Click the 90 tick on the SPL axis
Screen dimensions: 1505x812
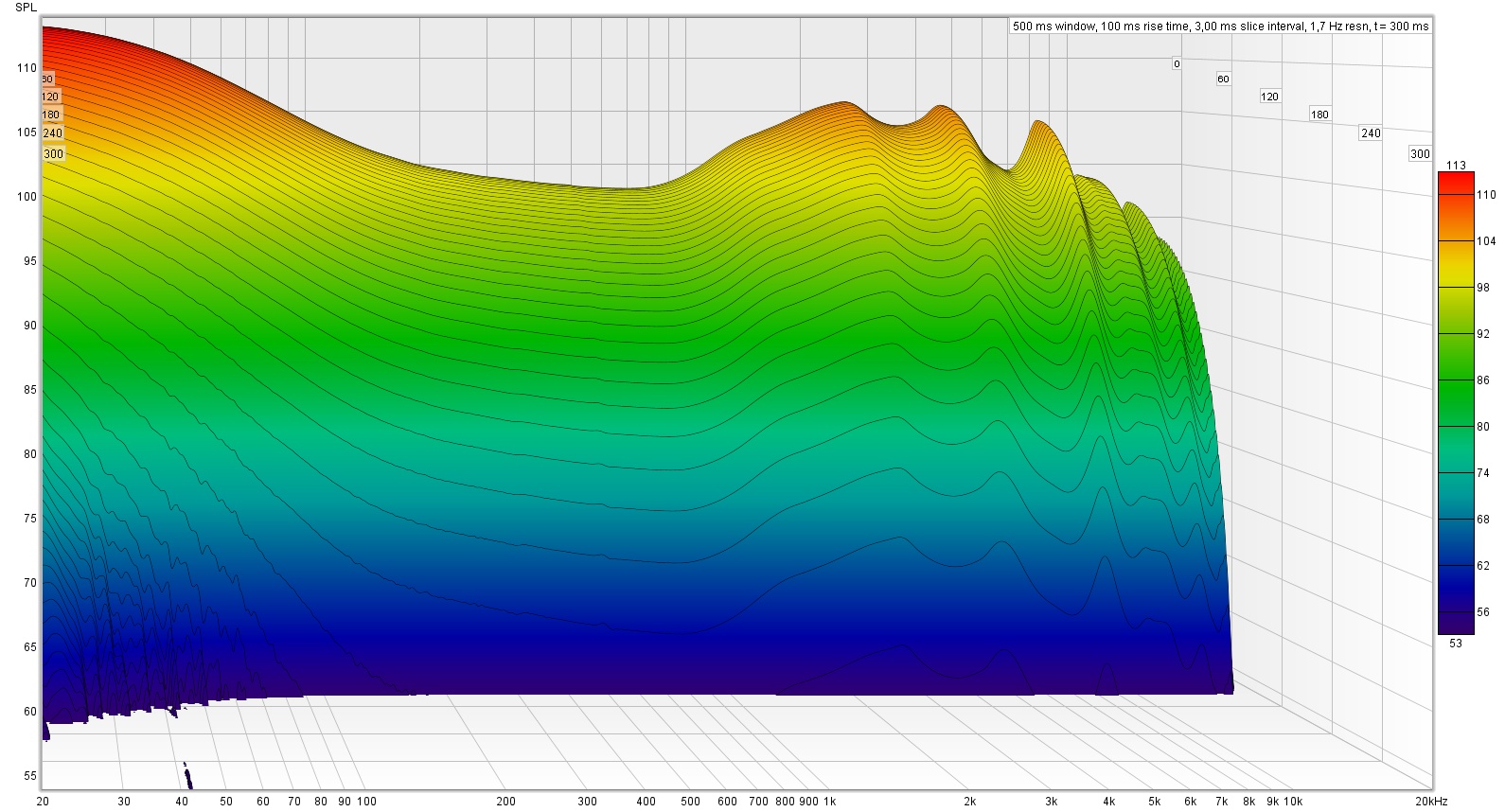pos(29,326)
